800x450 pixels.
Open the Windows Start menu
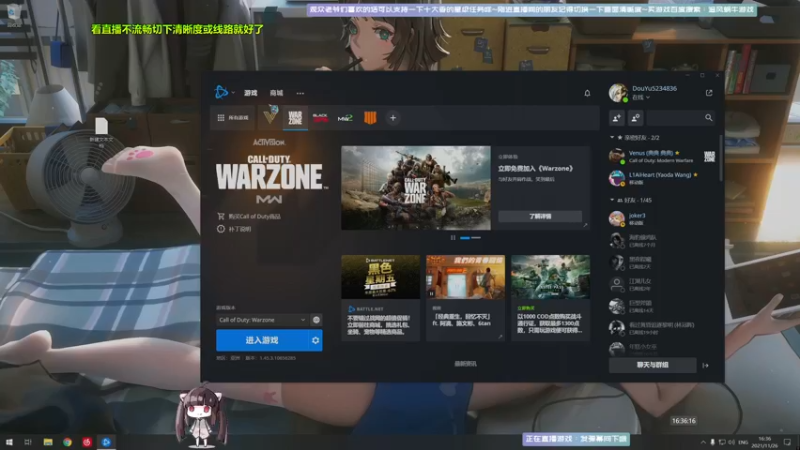(9, 442)
